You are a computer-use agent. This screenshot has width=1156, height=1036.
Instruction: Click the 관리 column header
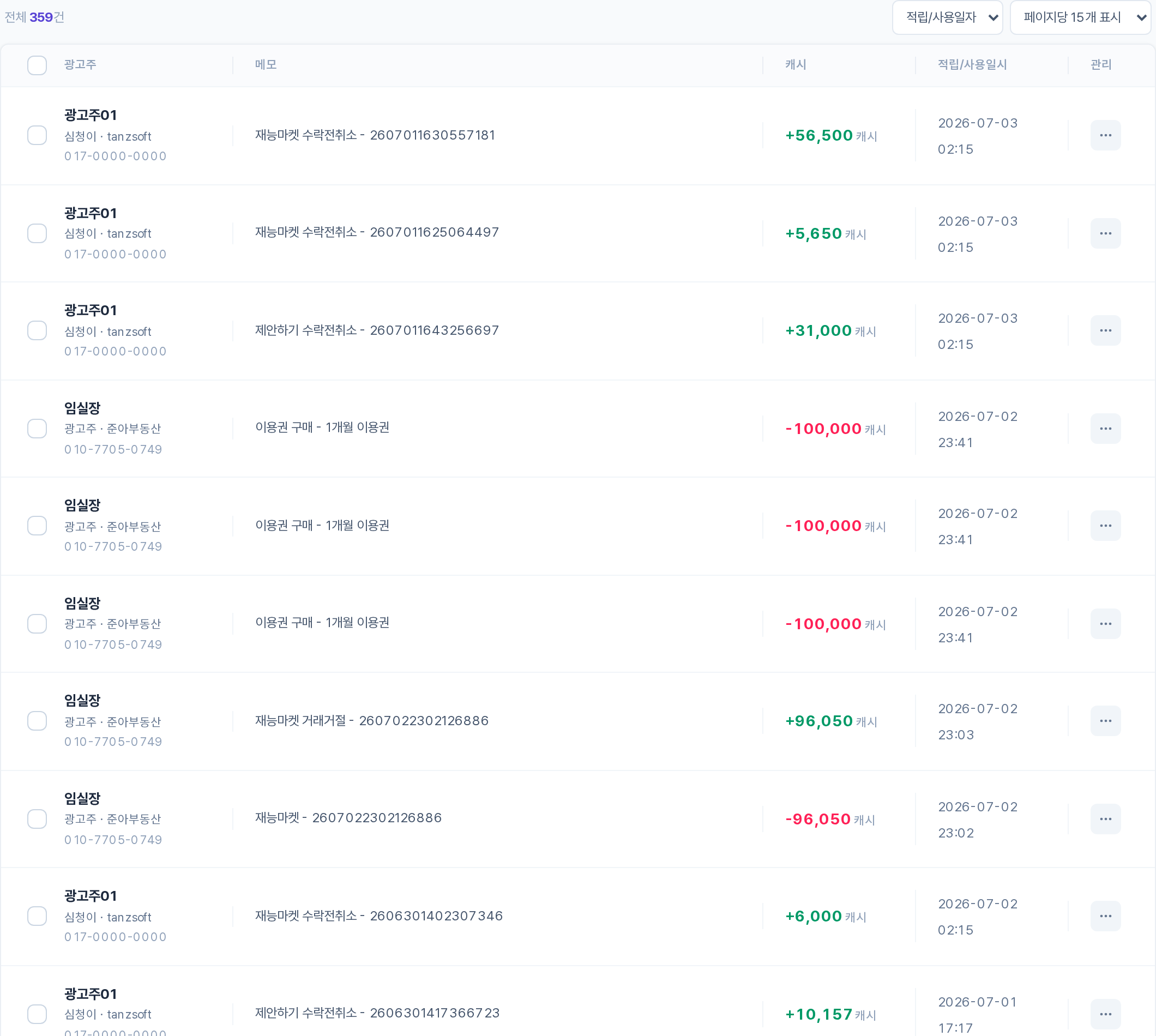click(x=1101, y=64)
